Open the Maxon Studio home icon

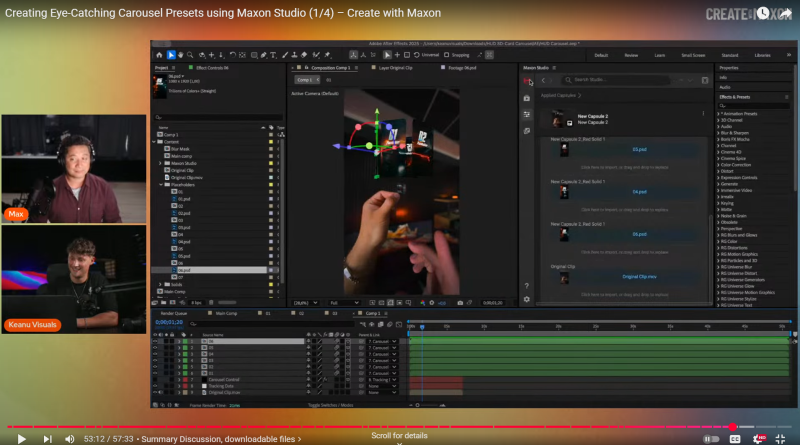[x=527, y=81]
